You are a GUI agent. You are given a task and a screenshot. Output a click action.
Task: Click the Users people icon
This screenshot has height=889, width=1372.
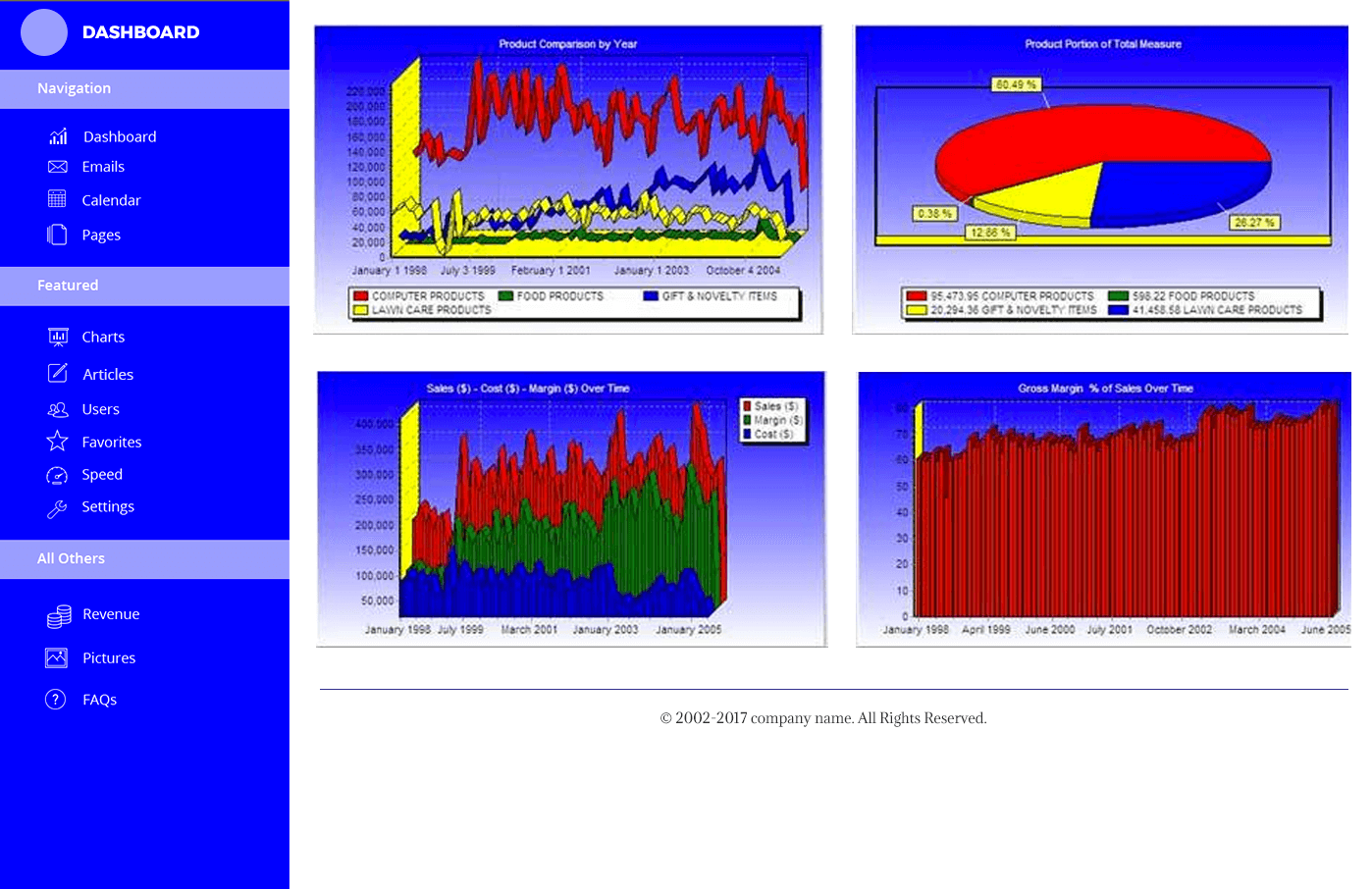pyautogui.click(x=58, y=409)
